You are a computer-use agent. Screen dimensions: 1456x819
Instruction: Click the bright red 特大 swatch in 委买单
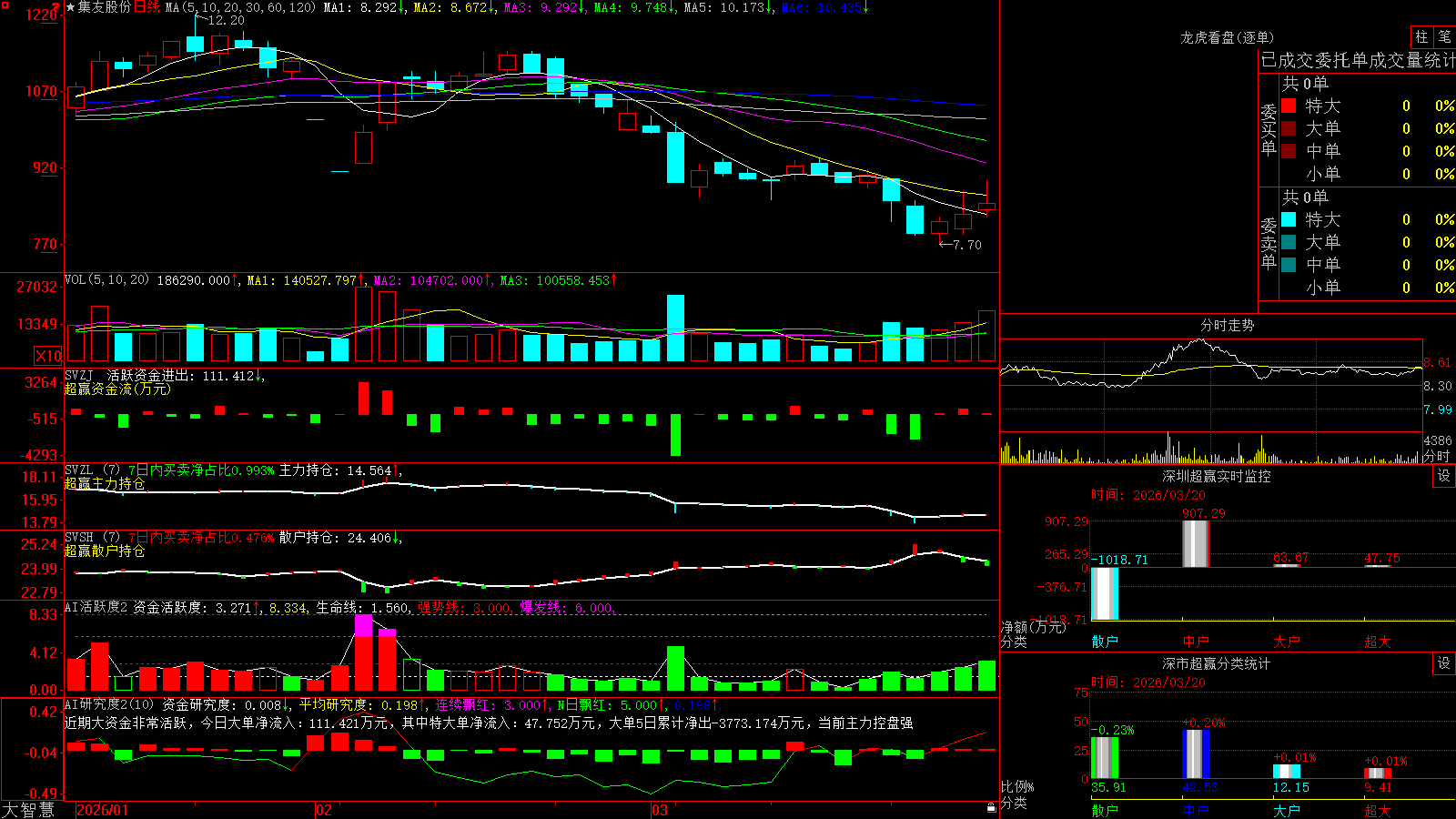click(x=1289, y=106)
